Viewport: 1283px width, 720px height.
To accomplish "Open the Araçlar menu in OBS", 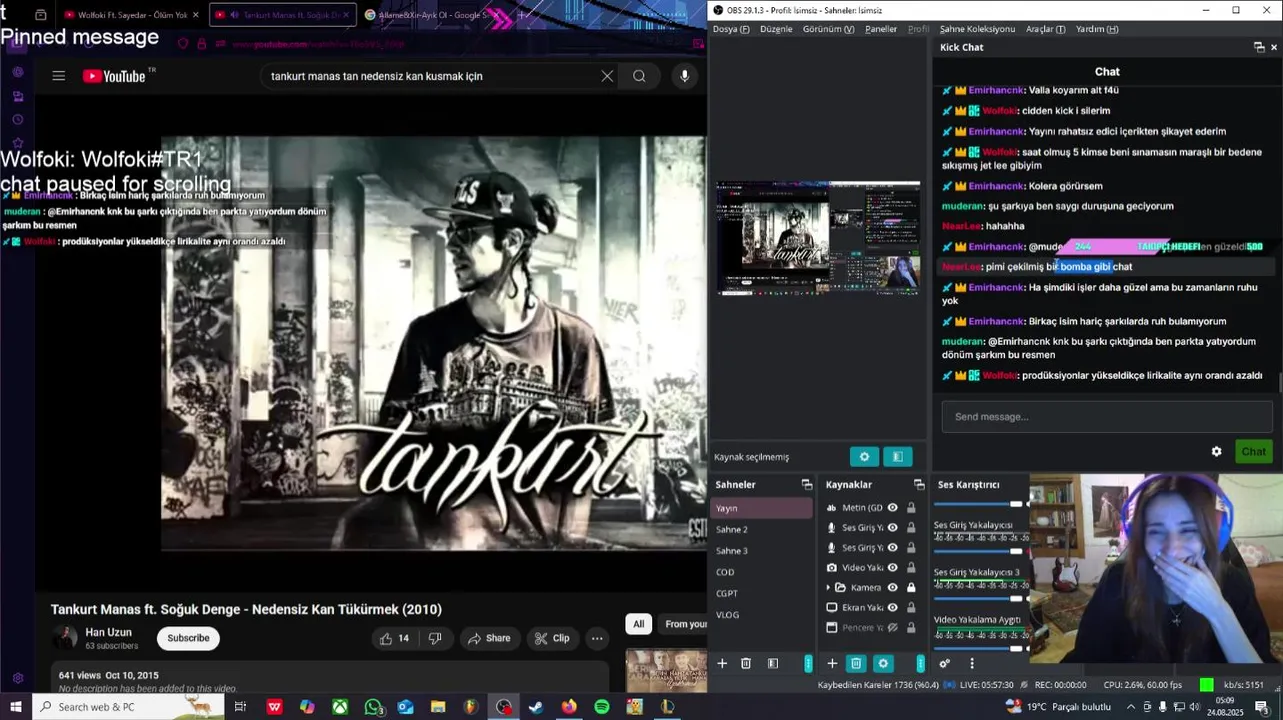I will point(1046,29).
